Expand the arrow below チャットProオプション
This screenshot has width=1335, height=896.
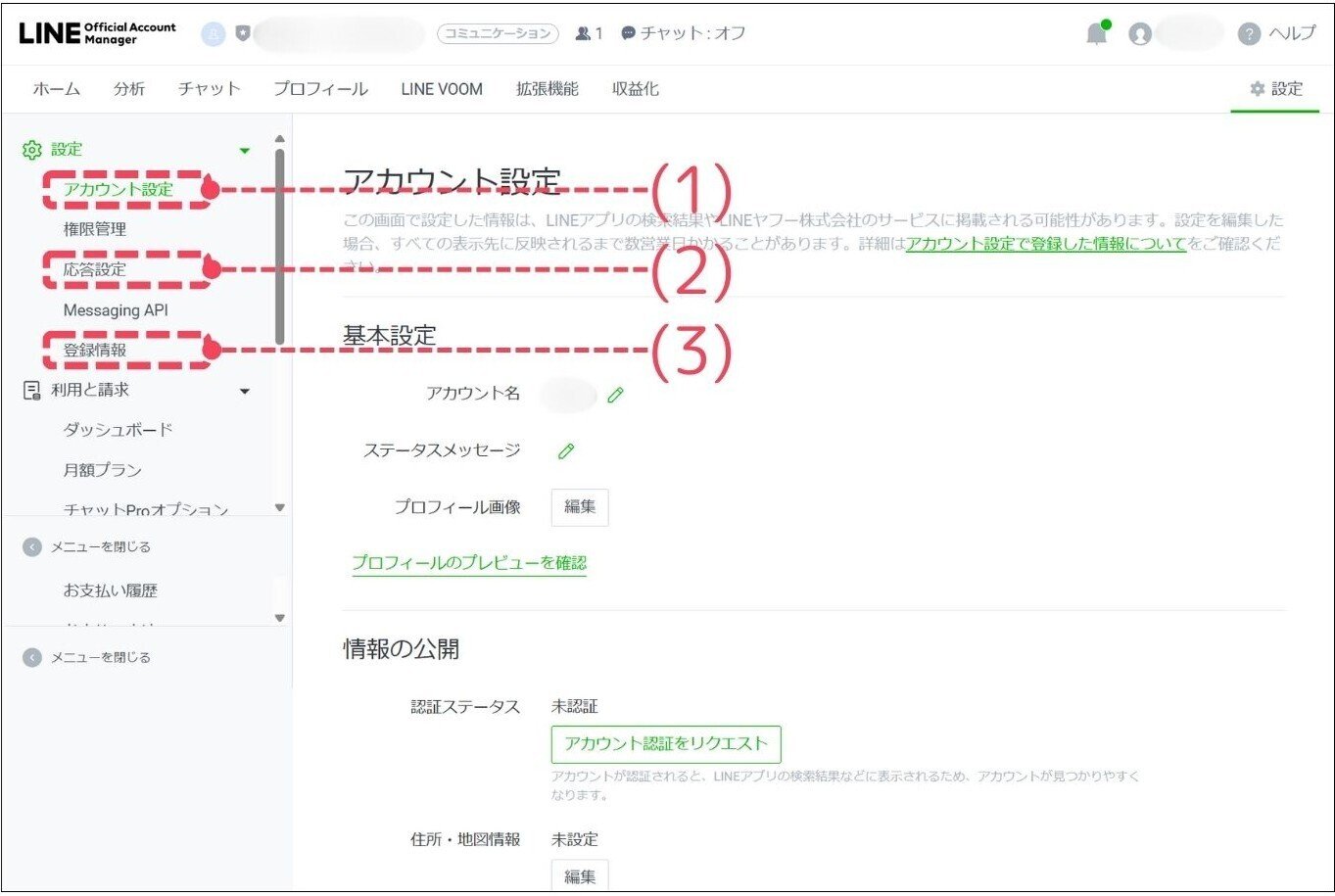click(x=279, y=507)
